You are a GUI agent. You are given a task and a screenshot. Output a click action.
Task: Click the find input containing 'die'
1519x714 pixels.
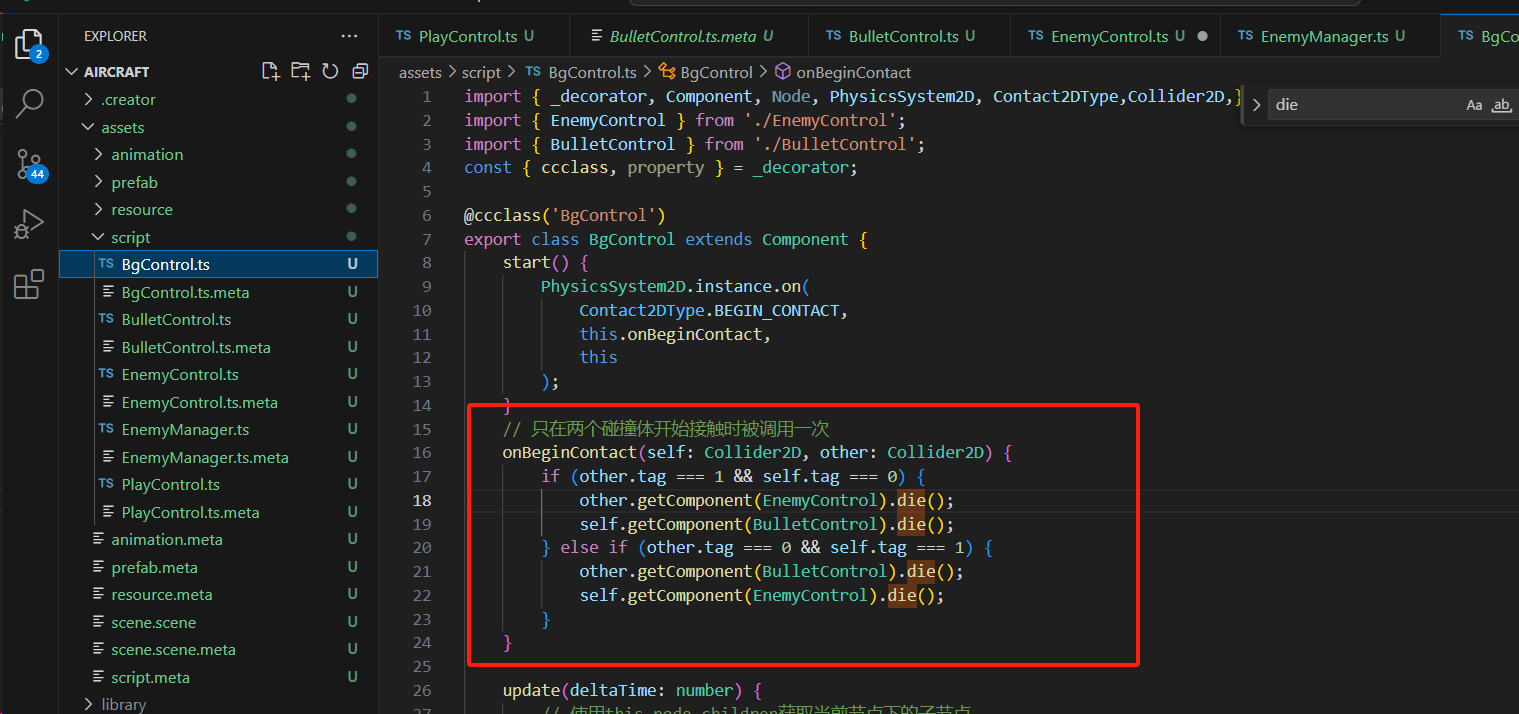(x=1363, y=105)
